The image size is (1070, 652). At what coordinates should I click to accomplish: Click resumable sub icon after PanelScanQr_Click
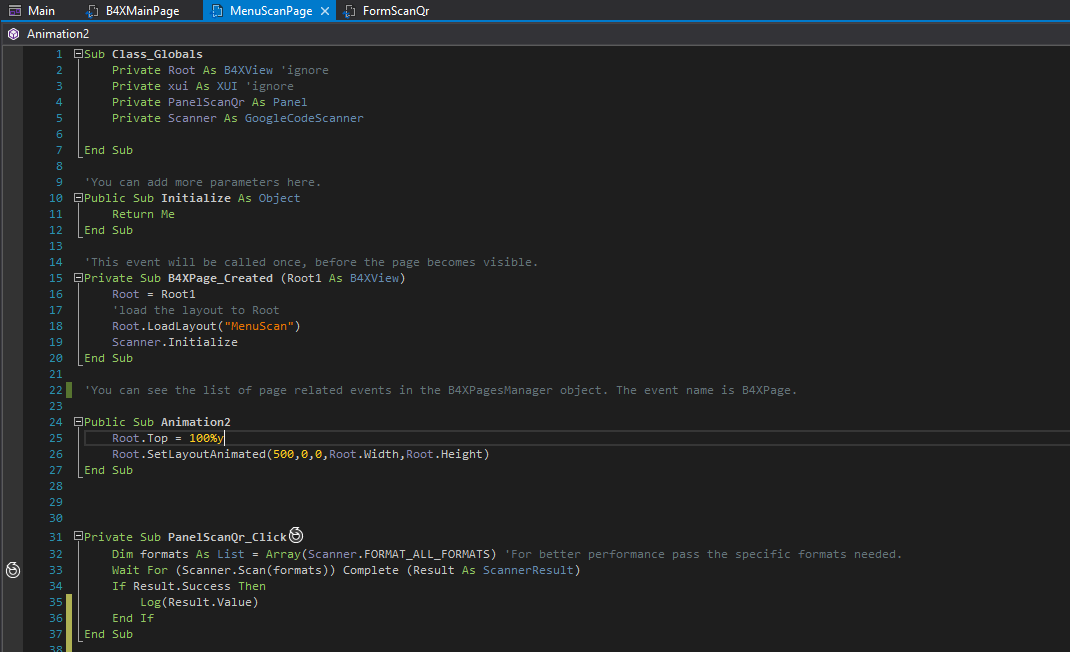pos(295,535)
